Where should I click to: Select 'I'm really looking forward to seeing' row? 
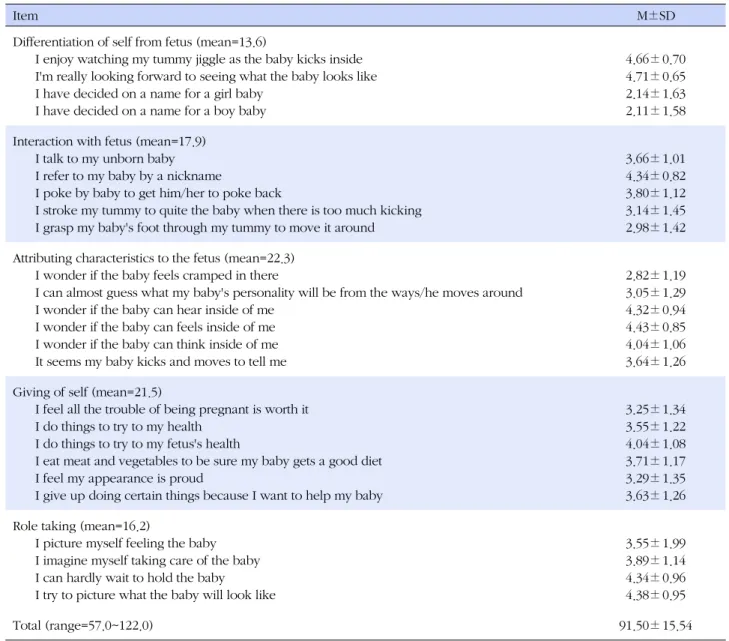pos(206,76)
